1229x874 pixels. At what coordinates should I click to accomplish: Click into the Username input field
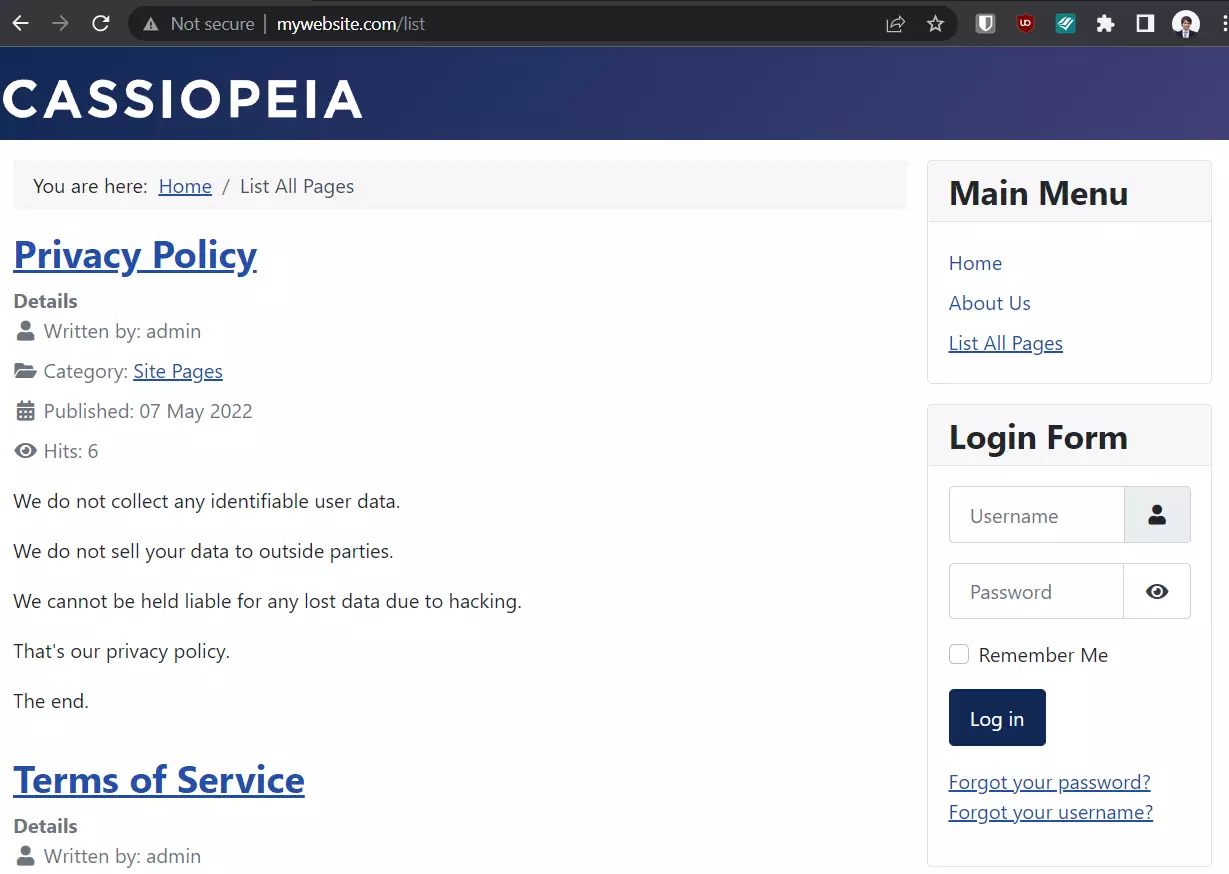(x=1037, y=515)
